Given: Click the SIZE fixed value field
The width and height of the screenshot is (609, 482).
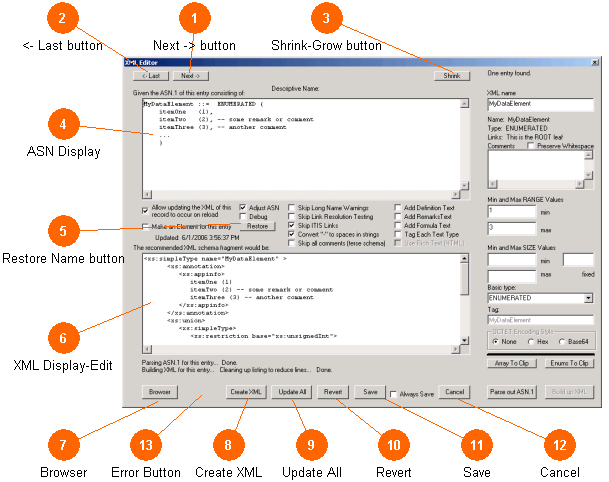Looking at the screenshot, I should (578, 259).
